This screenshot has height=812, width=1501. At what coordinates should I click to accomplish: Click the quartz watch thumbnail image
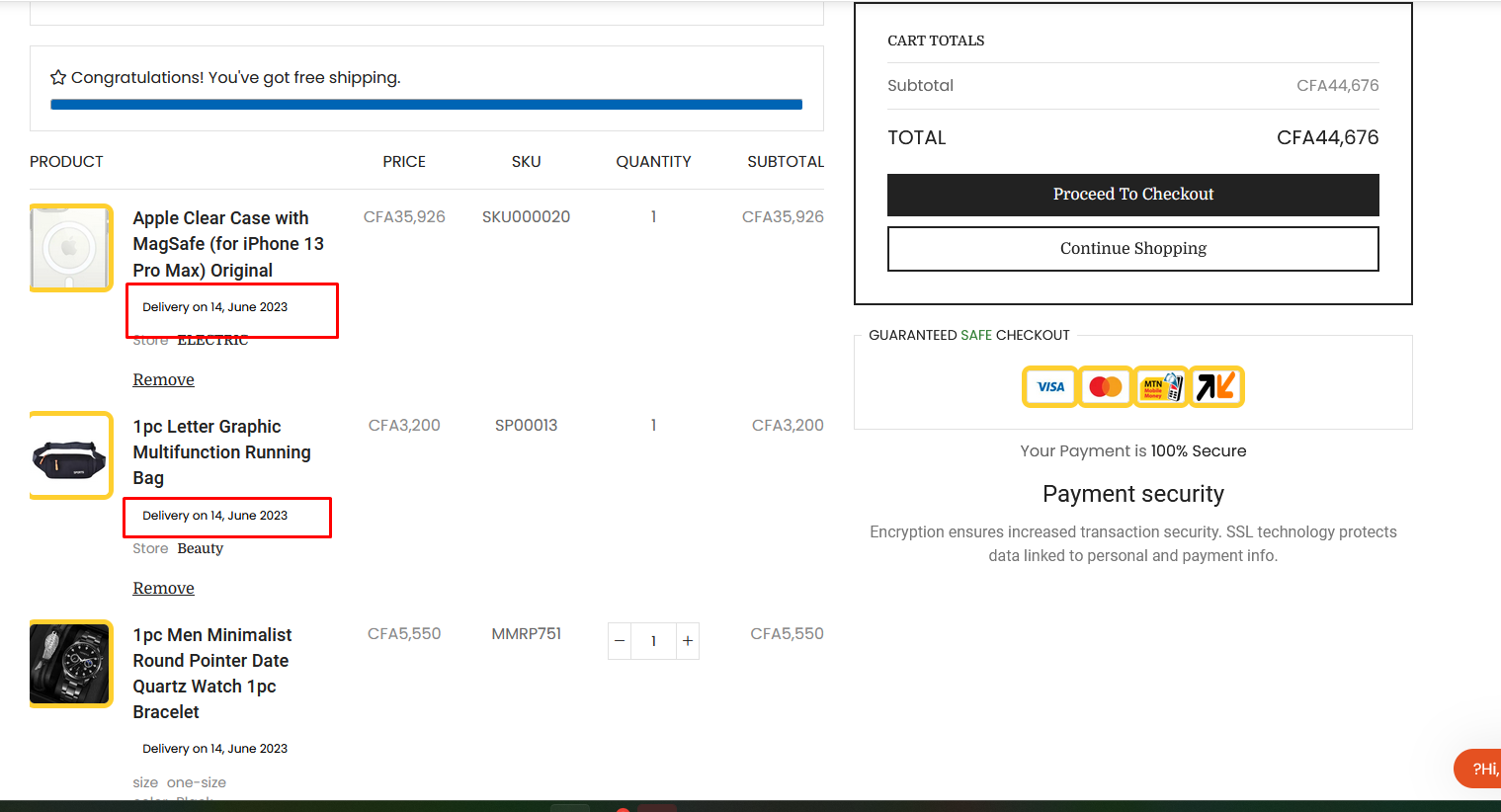(x=71, y=664)
